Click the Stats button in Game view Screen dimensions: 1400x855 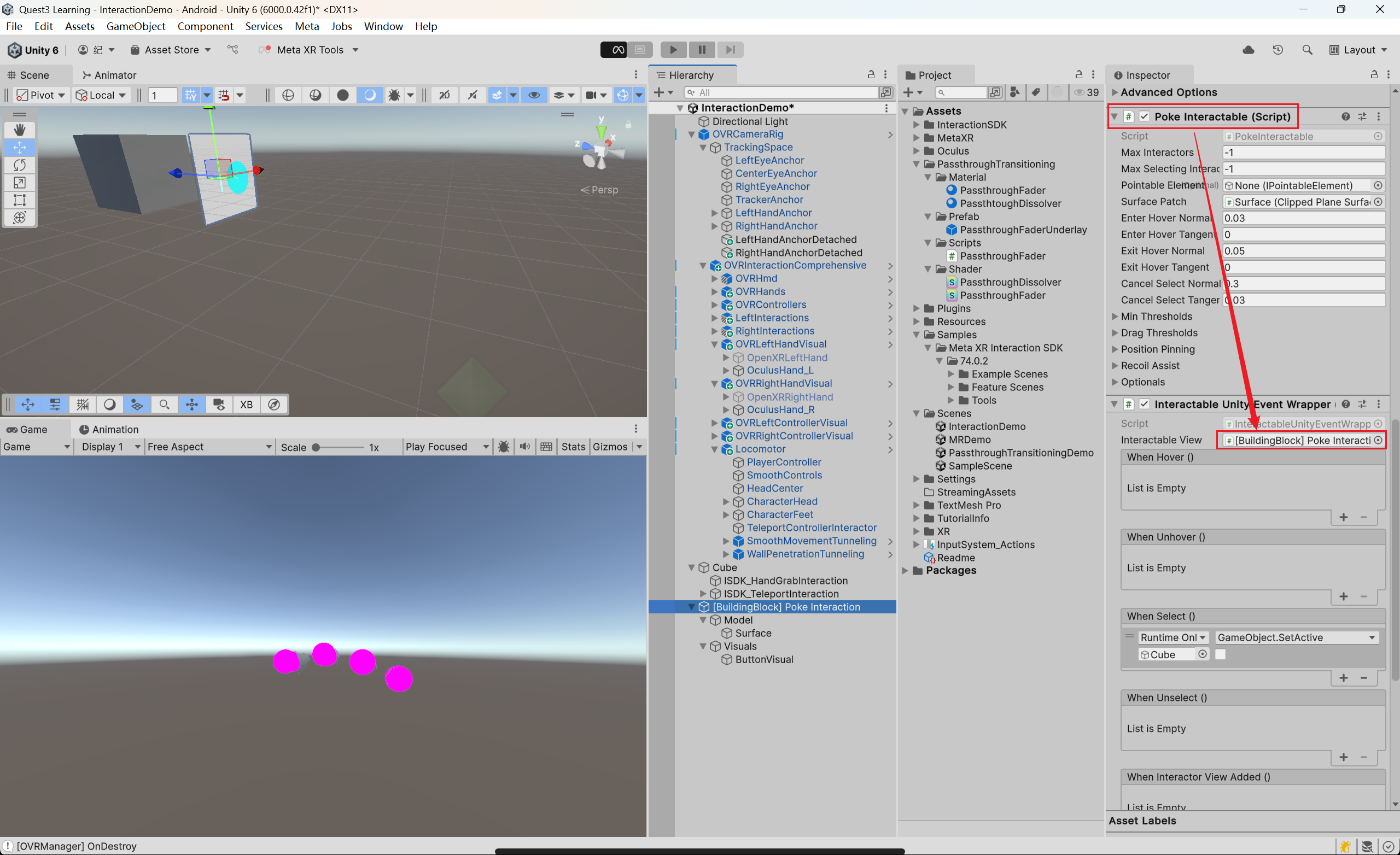(573, 447)
